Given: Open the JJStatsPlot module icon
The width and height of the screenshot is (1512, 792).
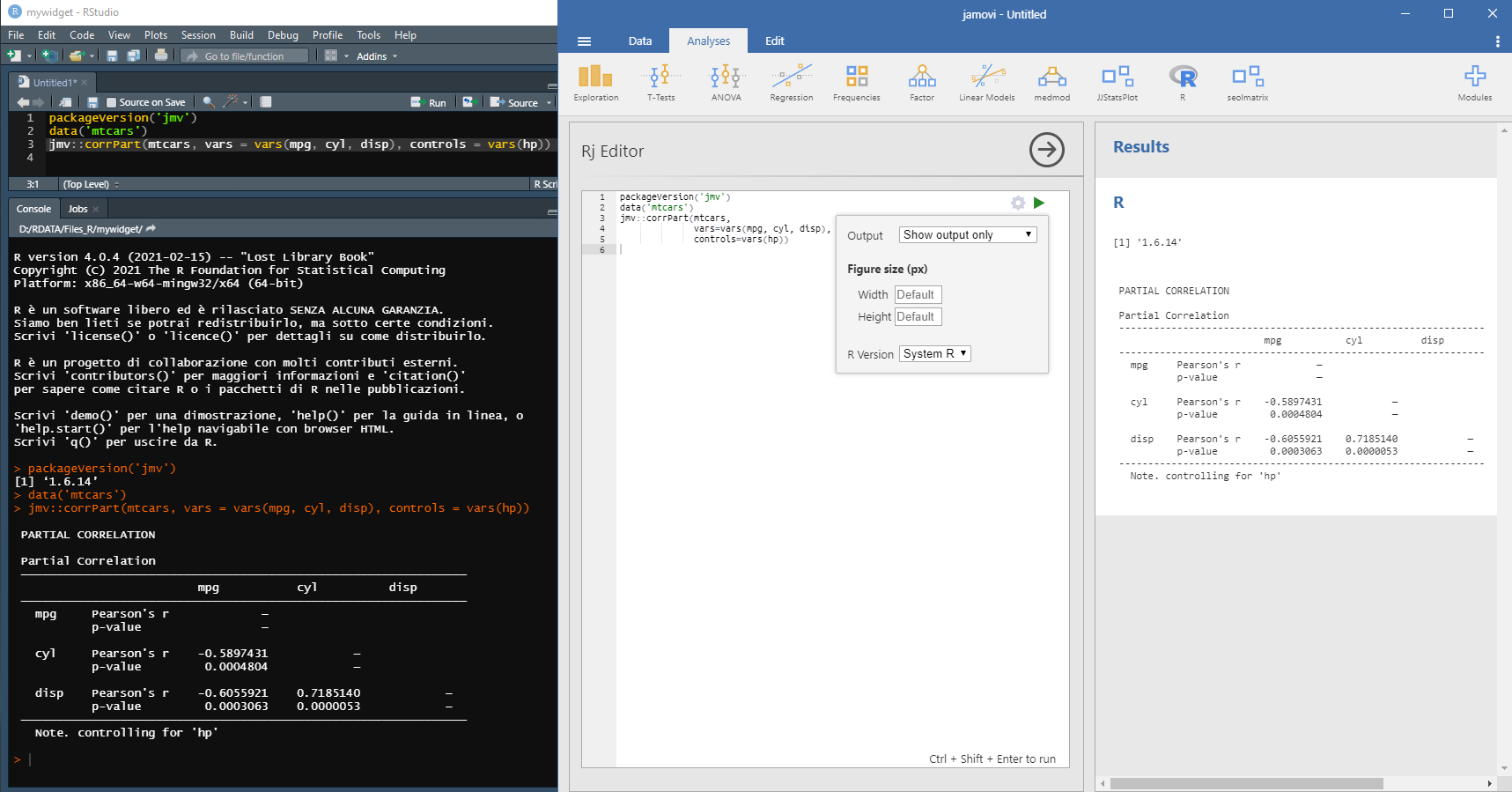Looking at the screenshot, I should [x=1117, y=84].
